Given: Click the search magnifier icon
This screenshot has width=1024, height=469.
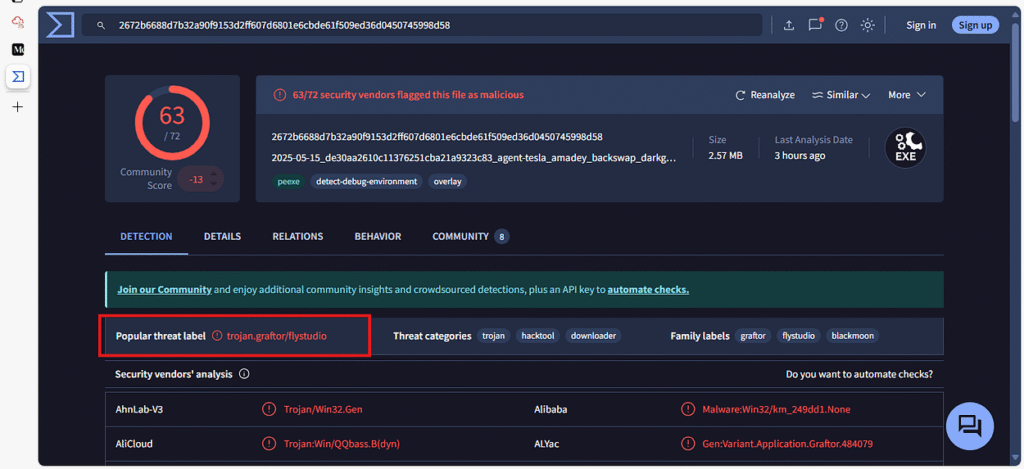Looking at the screenshot, I should click(x=101, y=25).
